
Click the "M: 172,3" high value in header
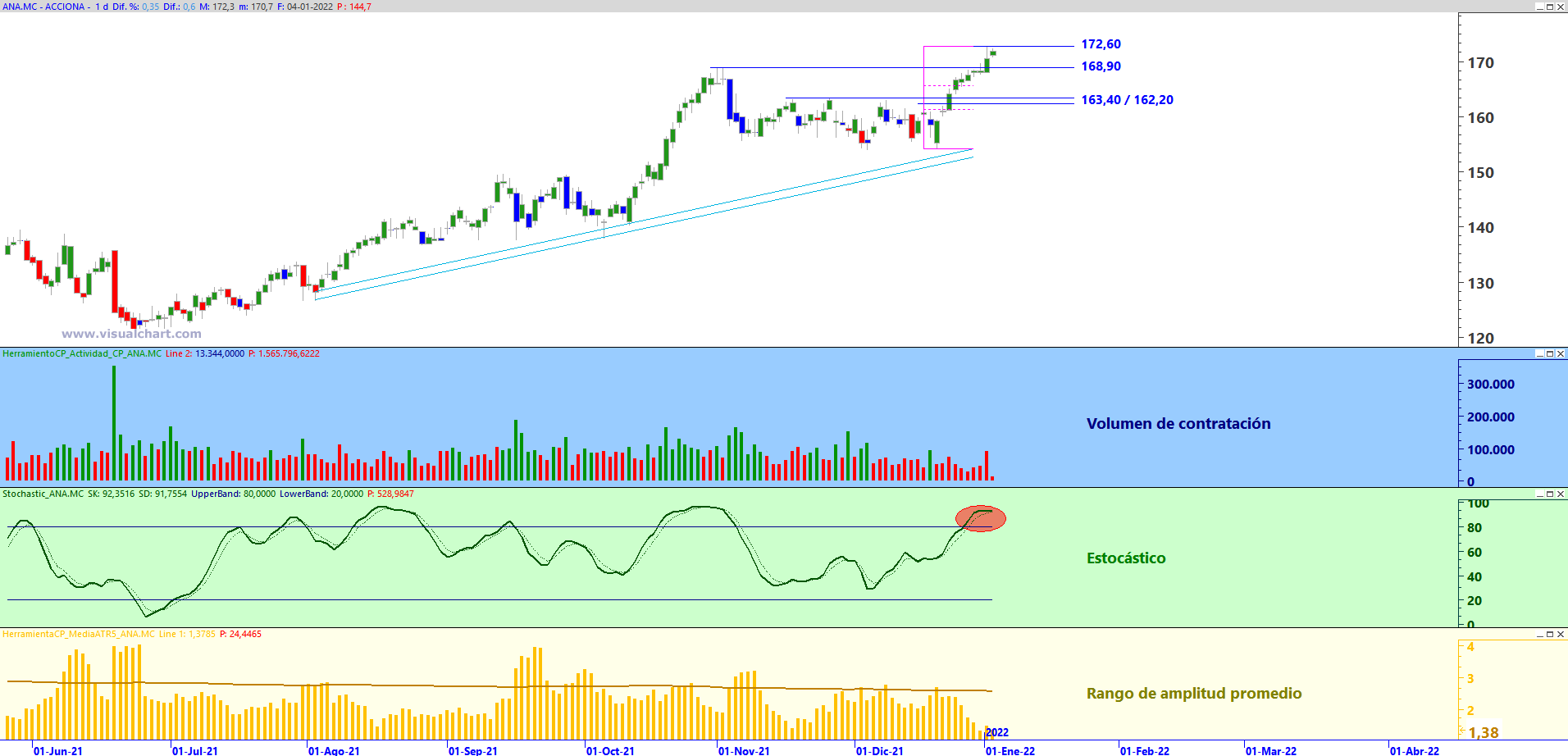(217, 7)
